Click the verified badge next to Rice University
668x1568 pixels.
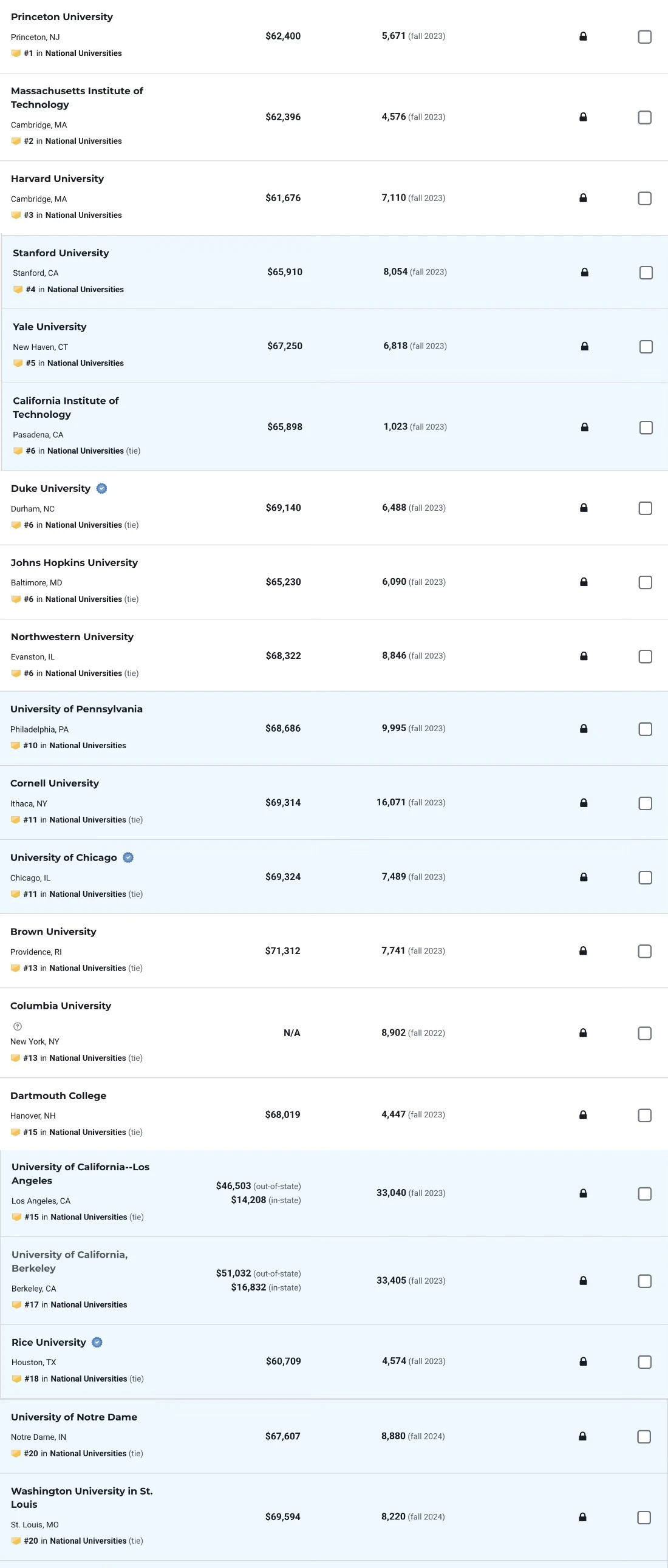point(97,1341)
